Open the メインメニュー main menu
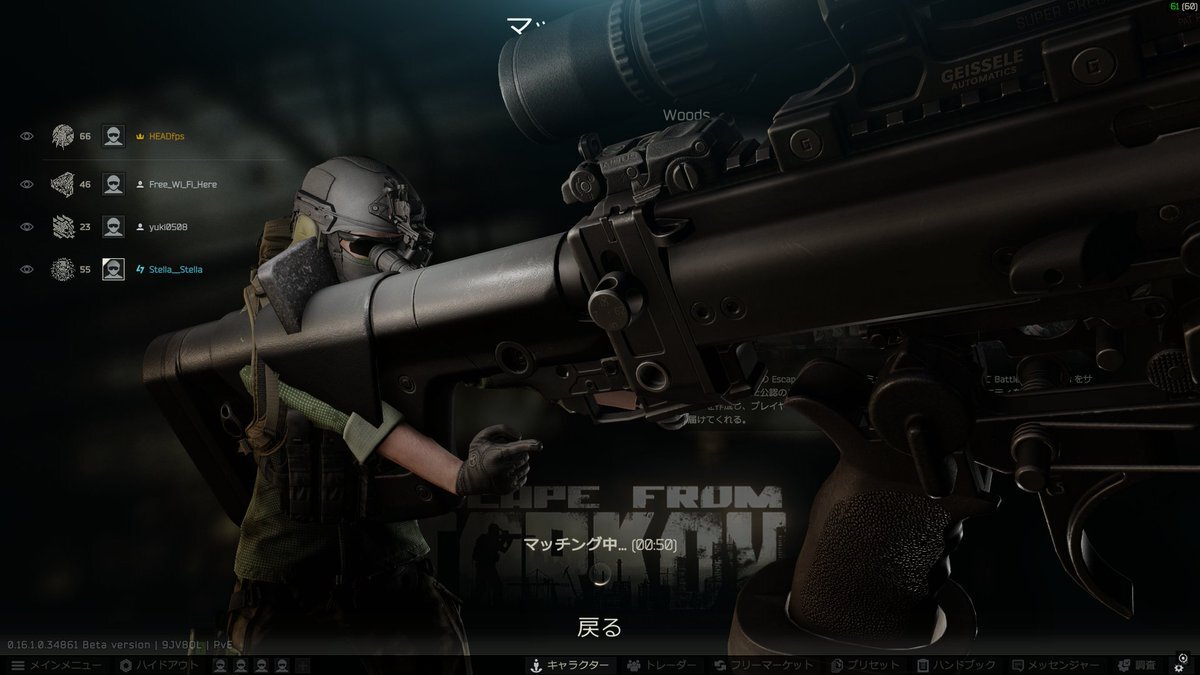 [x=56, y=665]
